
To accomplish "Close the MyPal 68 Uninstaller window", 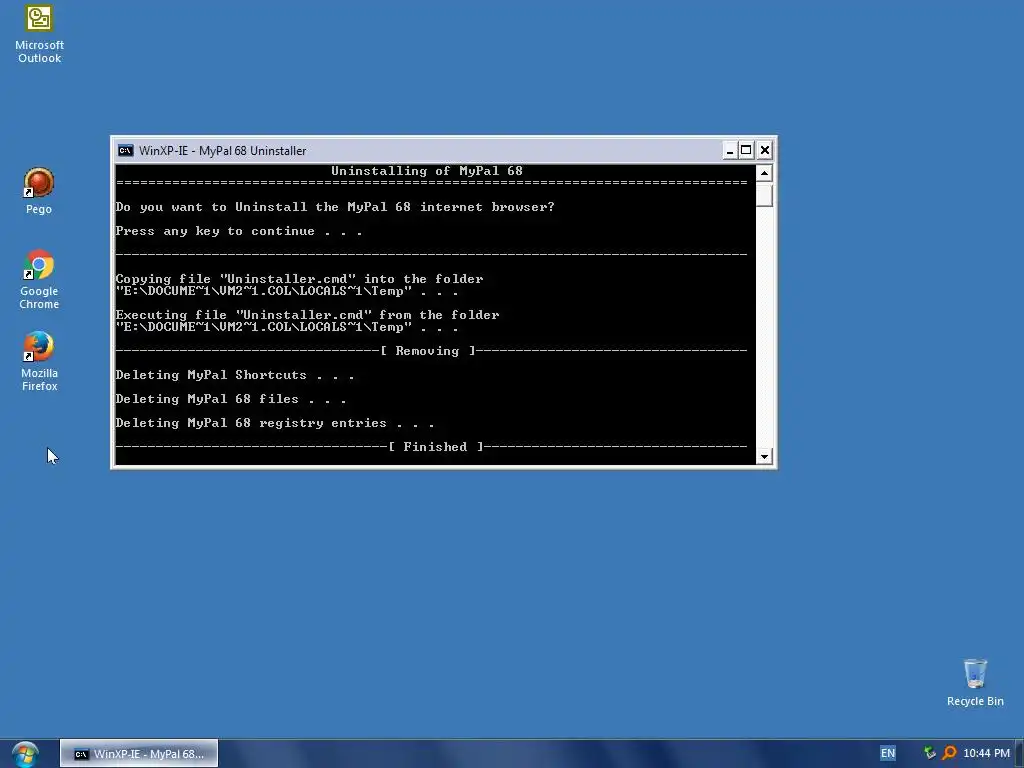I will point(765,151).
